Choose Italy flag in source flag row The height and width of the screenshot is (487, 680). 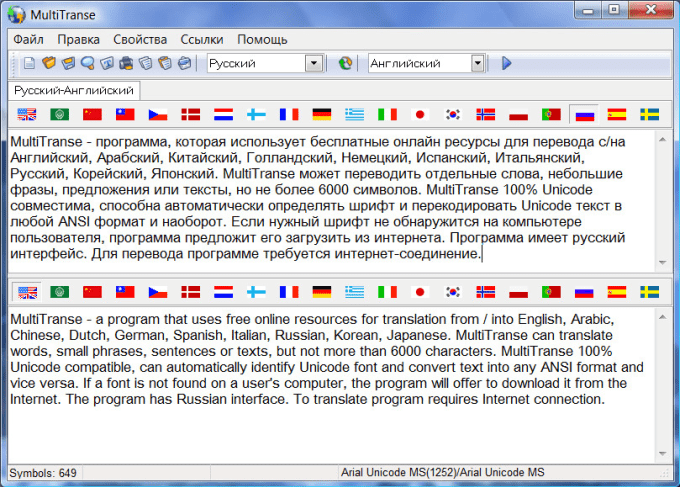pyautogui.click(x=387, y=114)
